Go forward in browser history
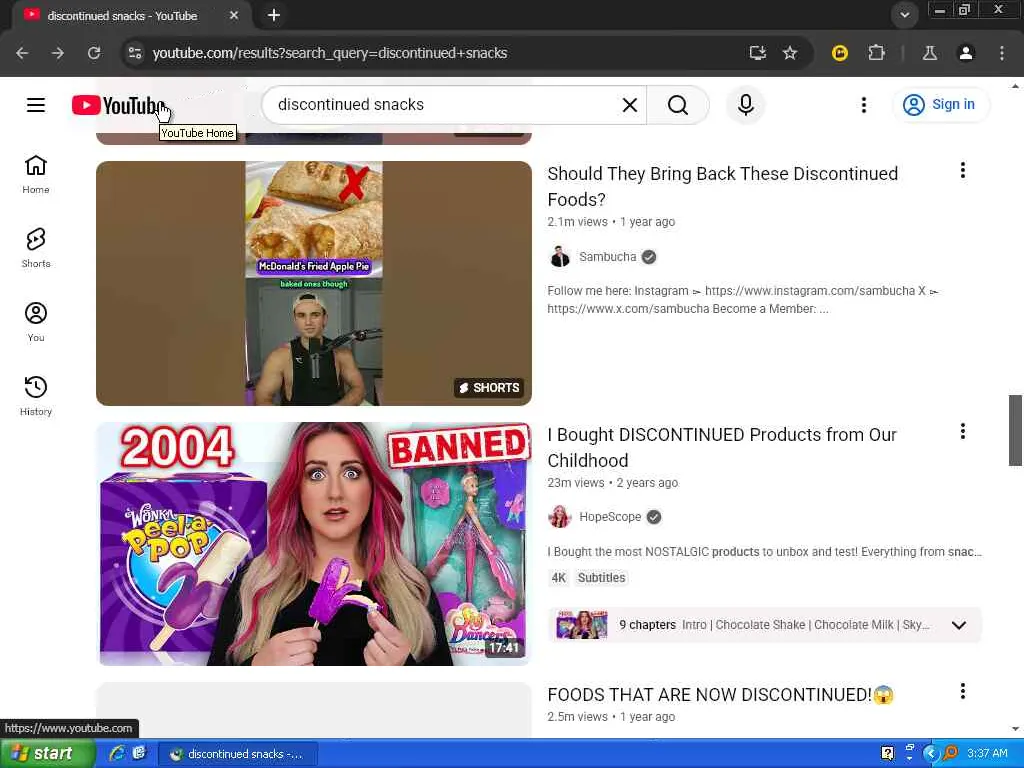Viewport: 1024px width, 768px height. [58, 53]
